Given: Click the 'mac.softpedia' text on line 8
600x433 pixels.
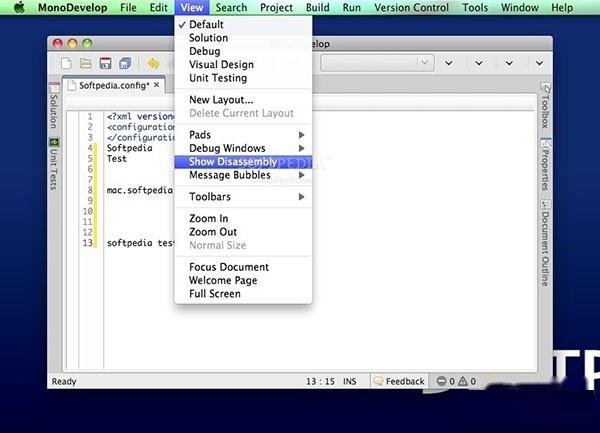Looking at the screenshot, I should tap(140, 190).
